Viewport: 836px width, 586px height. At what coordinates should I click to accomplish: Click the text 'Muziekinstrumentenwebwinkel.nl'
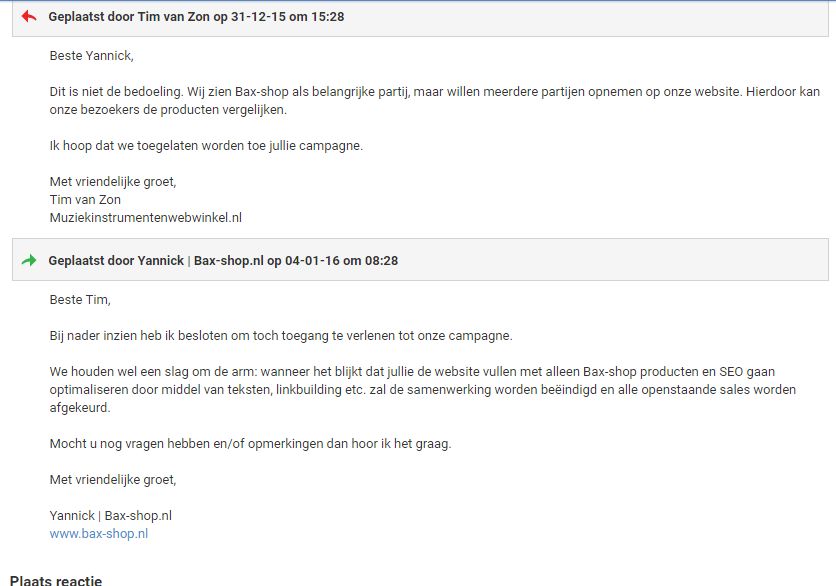146,218
